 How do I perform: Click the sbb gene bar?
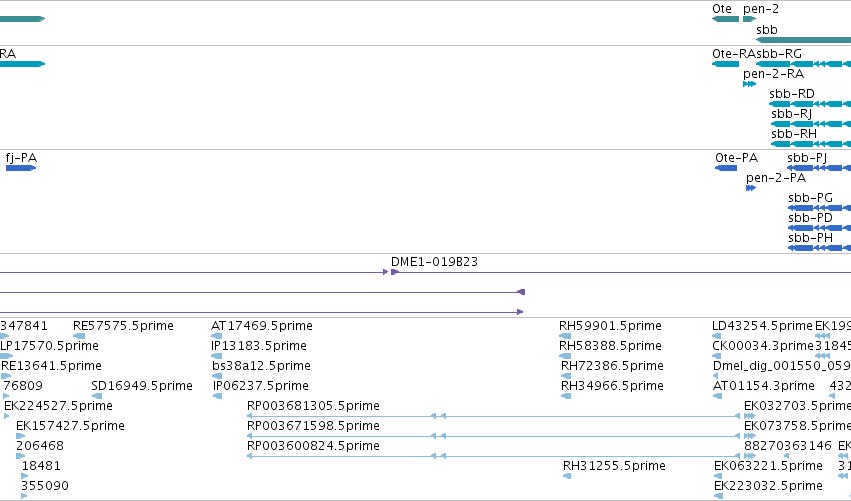pyautogui.click(x=803, y=40)
